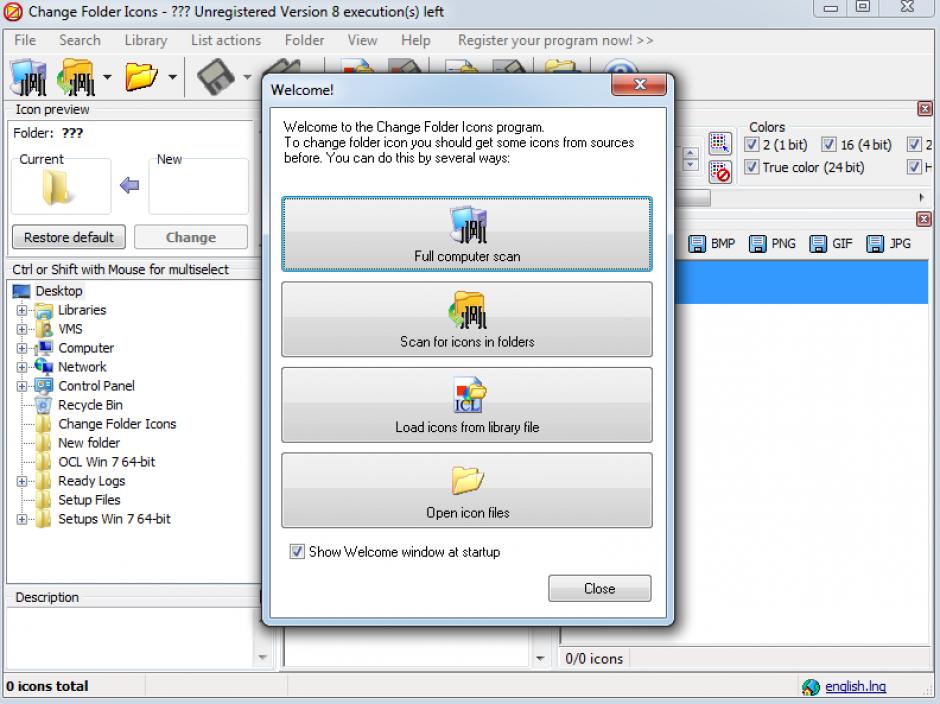Open the Search menu
The image size is (940, 704).
pos(80,40)
